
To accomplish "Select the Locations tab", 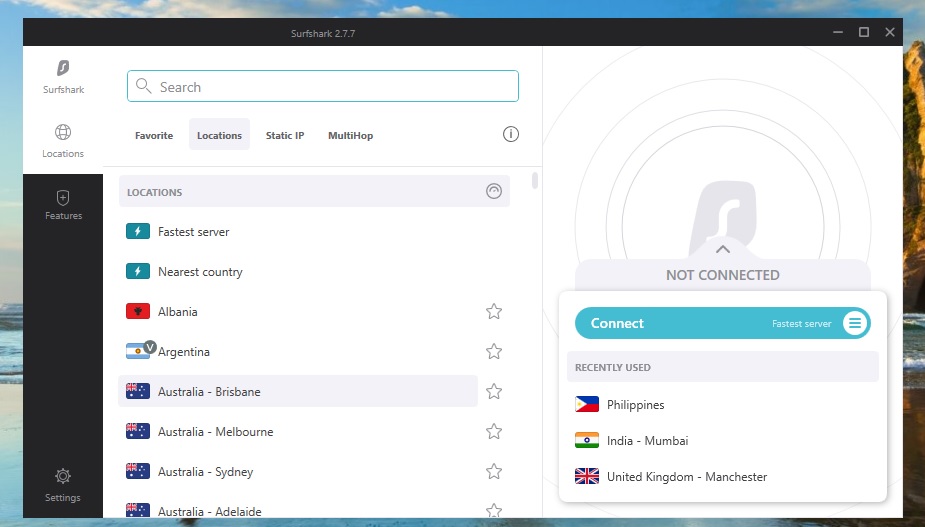I will pos(219,135).
